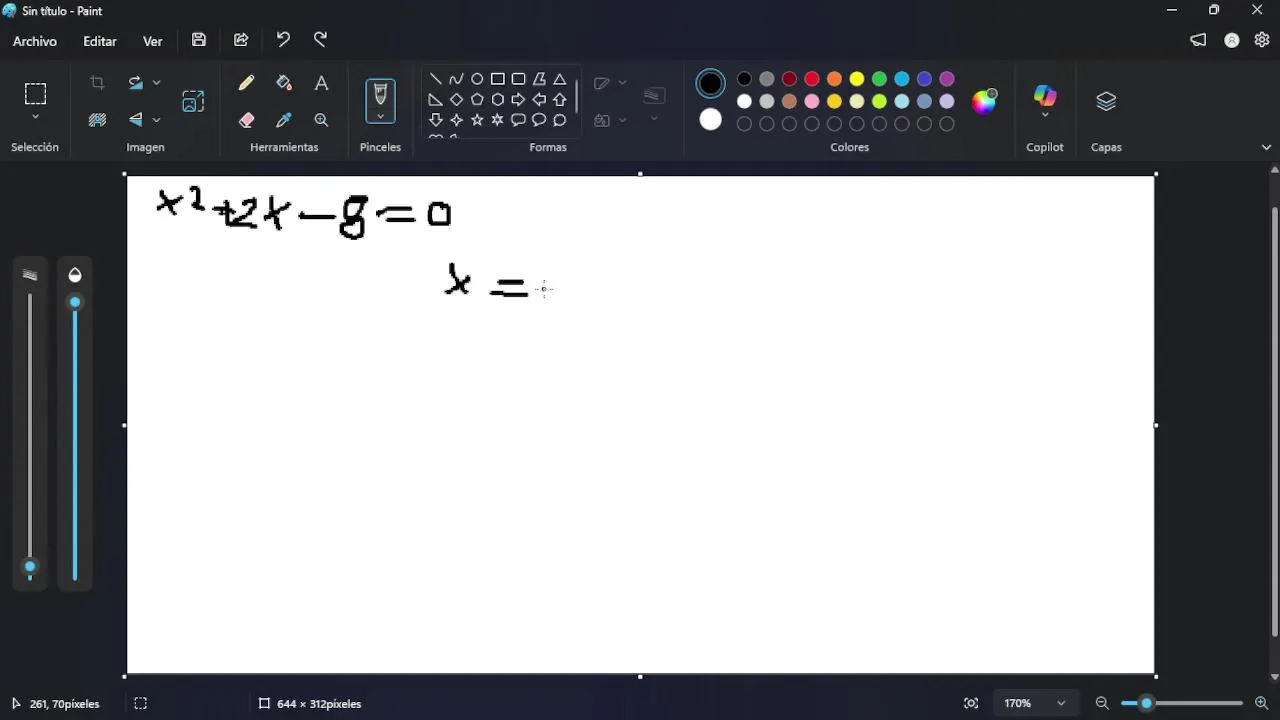Open the Editar menu
The height and width of the screenshot is (720, 1280).
coord(100,41)
